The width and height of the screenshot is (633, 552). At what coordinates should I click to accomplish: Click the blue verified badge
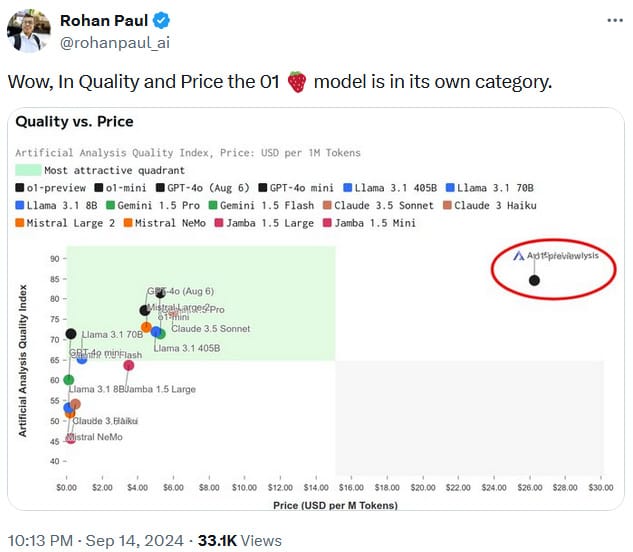tap(158, 20)
